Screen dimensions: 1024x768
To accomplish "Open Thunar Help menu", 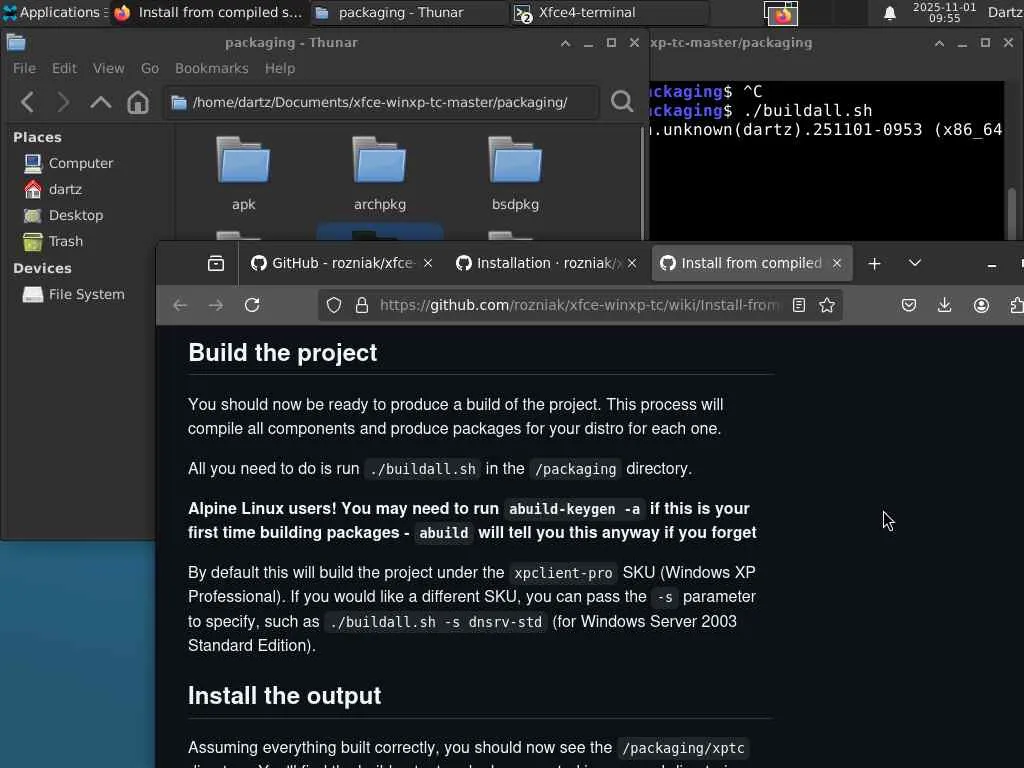I will pos(280,69).
